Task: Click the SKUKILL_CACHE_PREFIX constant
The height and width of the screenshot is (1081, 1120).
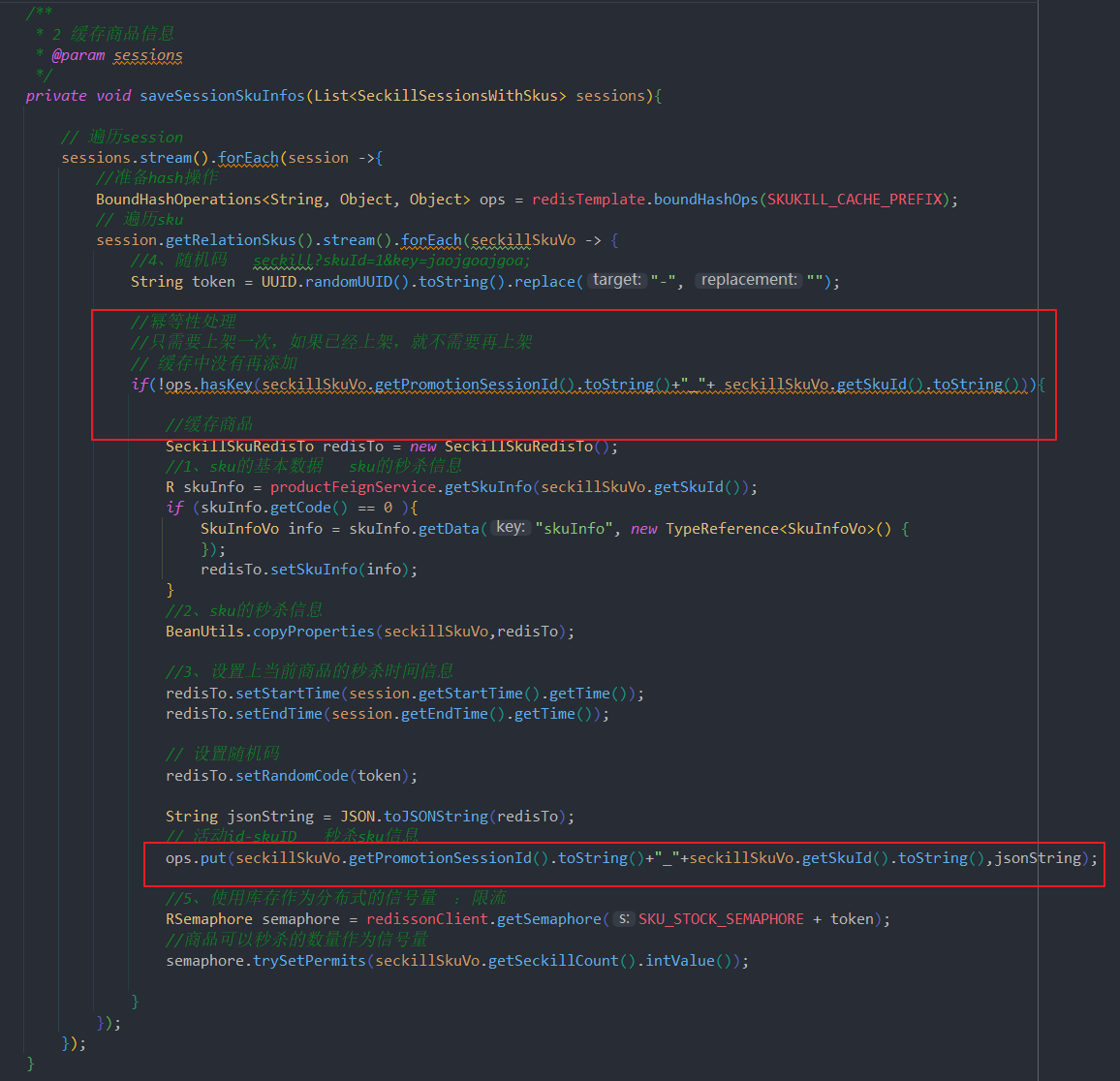Action: coord(855,200)
